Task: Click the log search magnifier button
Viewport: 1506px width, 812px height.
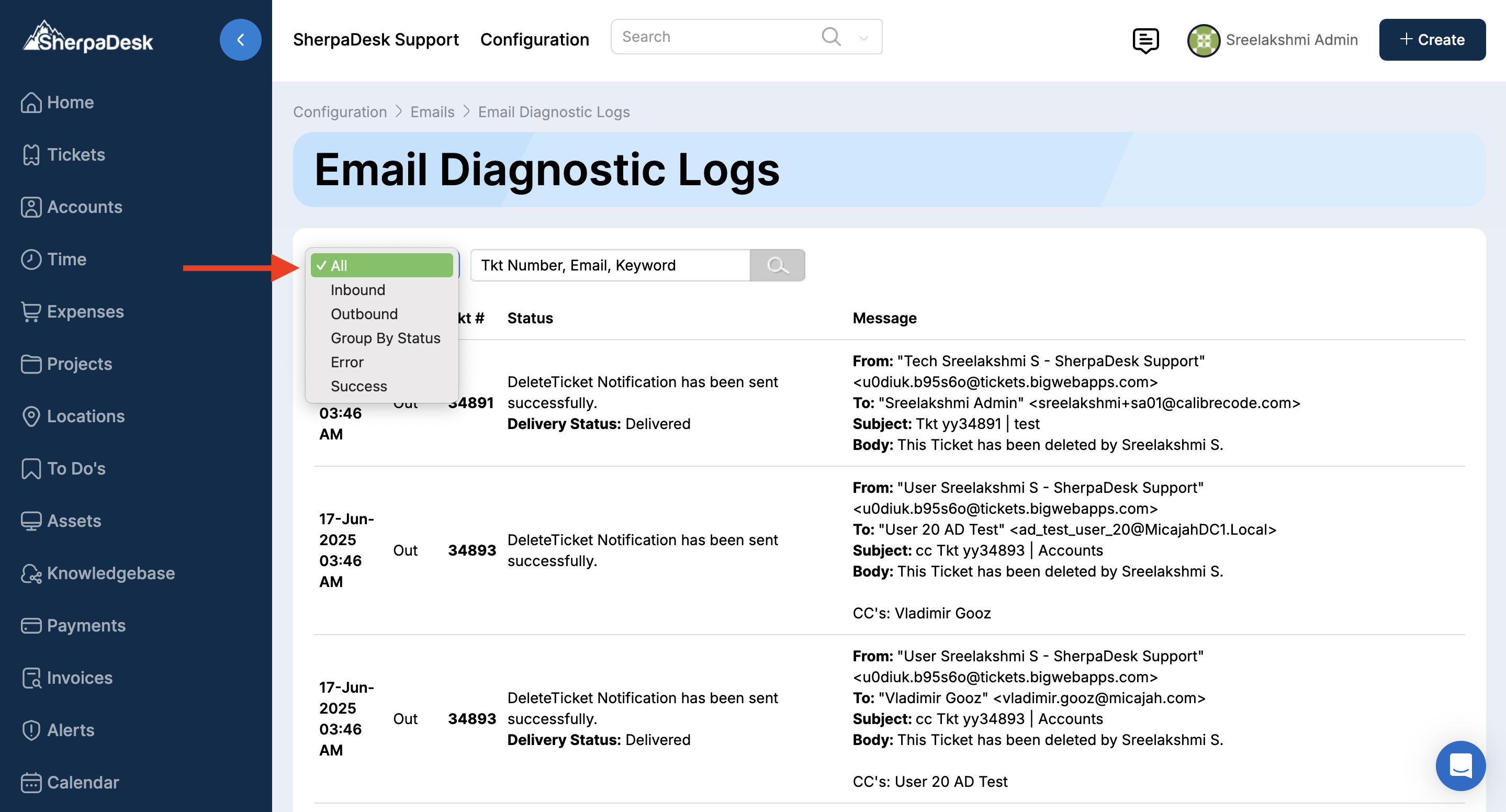Action: (777, 265)
